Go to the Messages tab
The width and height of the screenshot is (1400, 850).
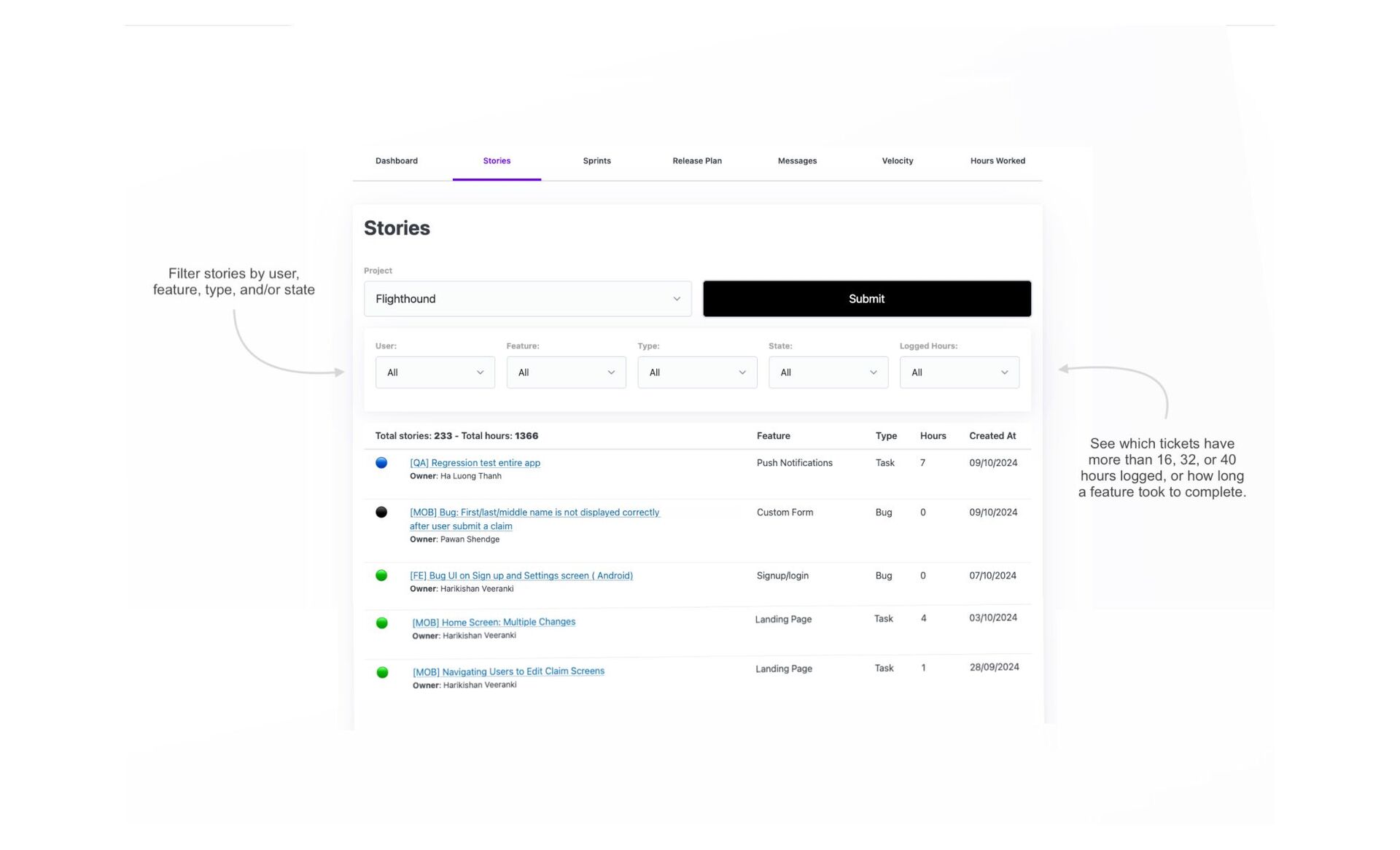coord(797,161)
